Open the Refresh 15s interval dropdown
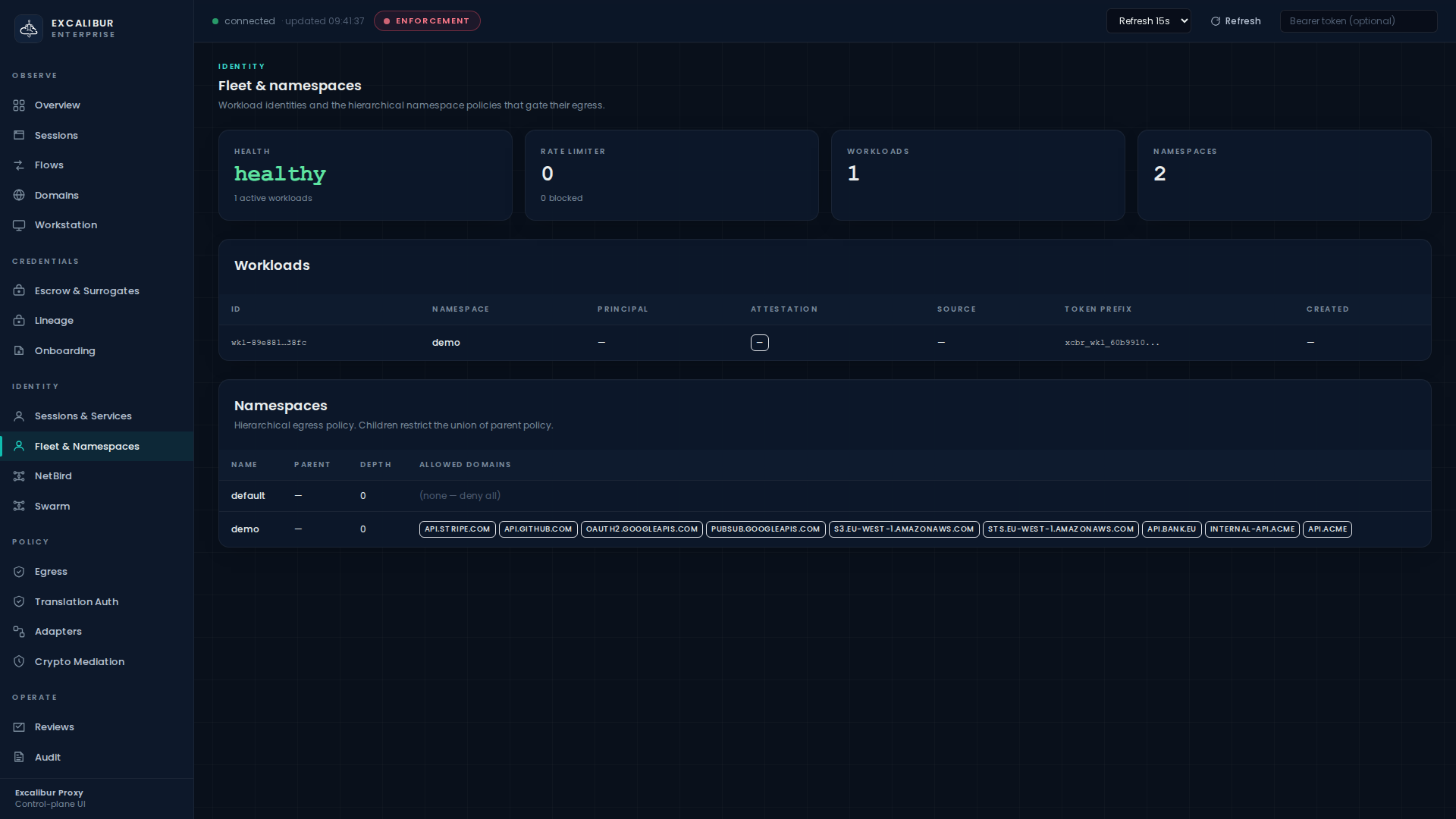1456x819 pixels. tap(1148, 21)
